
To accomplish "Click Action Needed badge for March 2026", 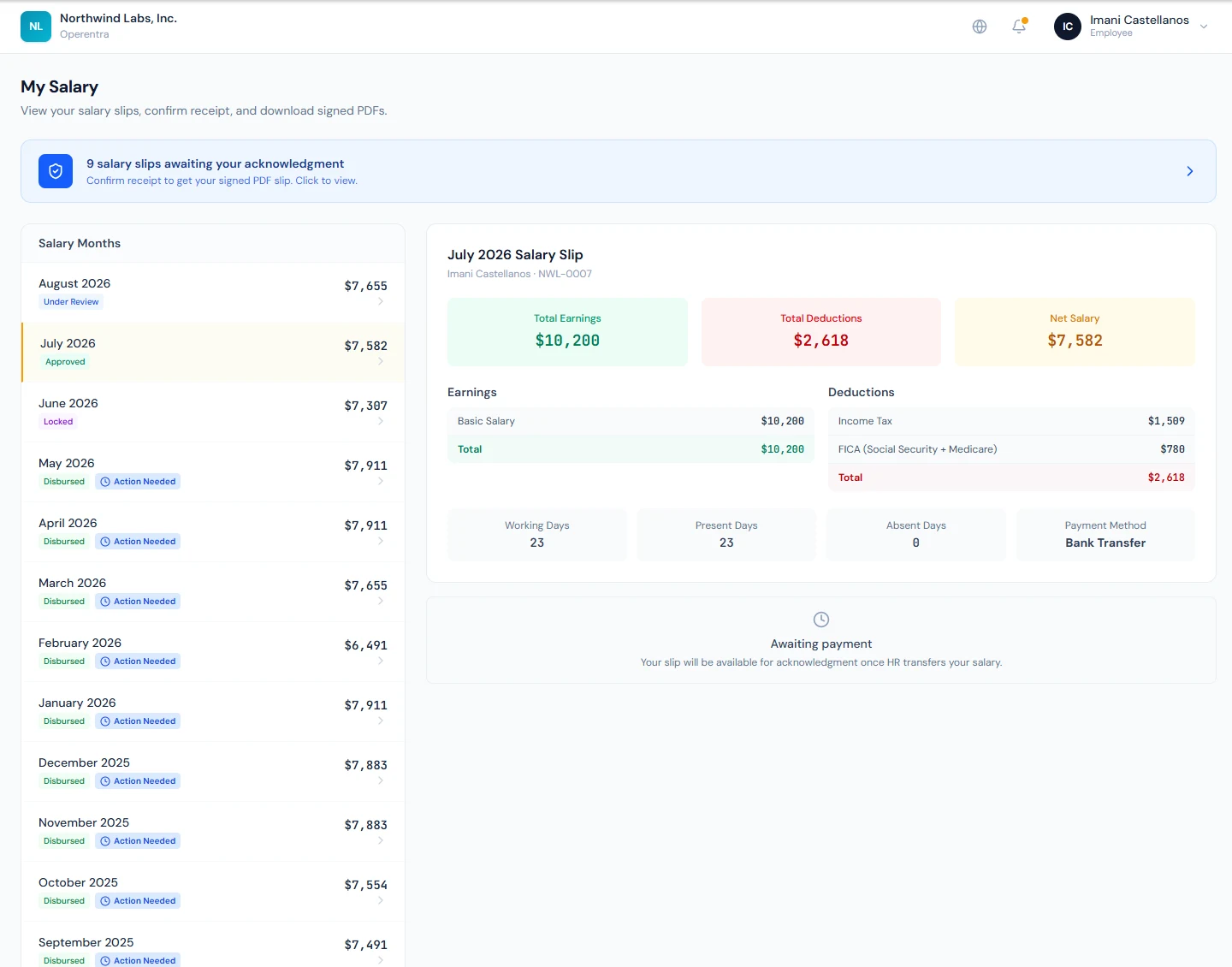I will tap(138, 602).
